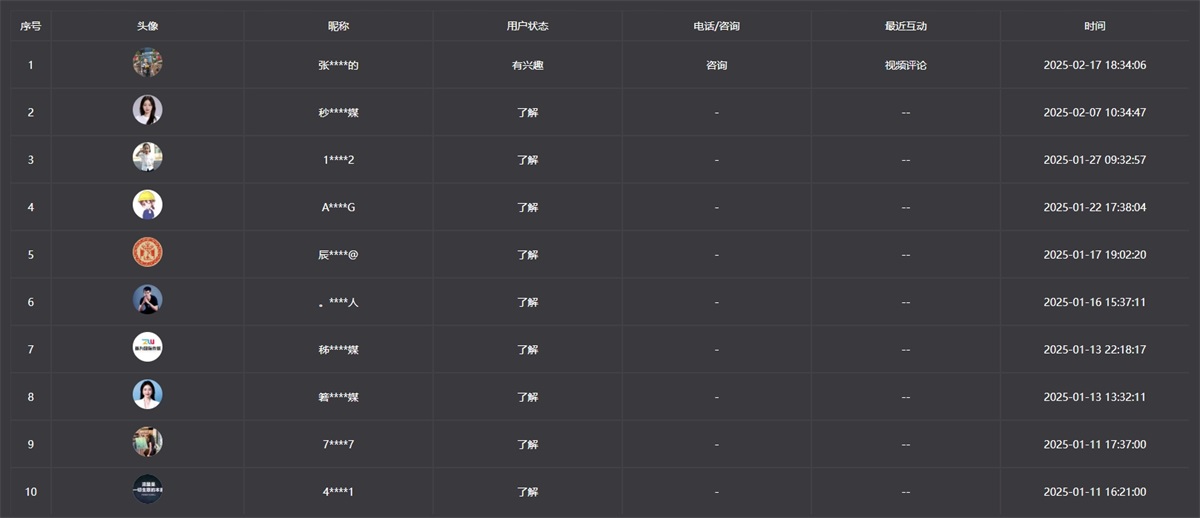1200x518 pixels.
Task: Select the nickname 张****的
Action: [338, 65]
